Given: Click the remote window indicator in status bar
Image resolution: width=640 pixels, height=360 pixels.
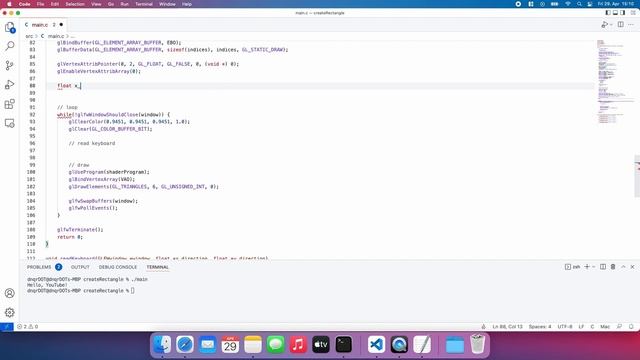Looking at the screenshot, I should [7, 327].
